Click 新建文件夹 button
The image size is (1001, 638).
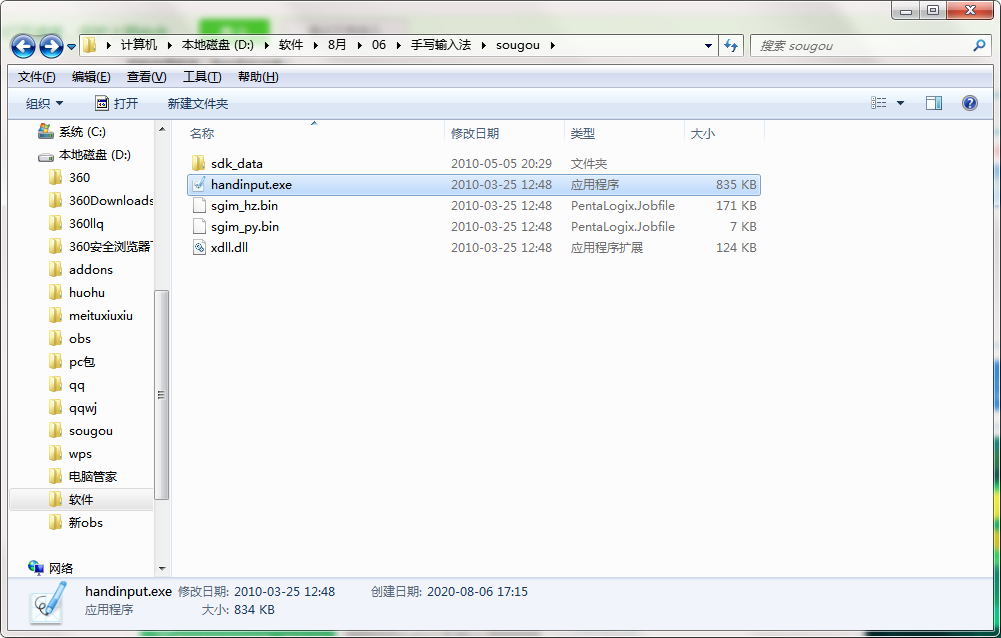click(x=198, y=103)
